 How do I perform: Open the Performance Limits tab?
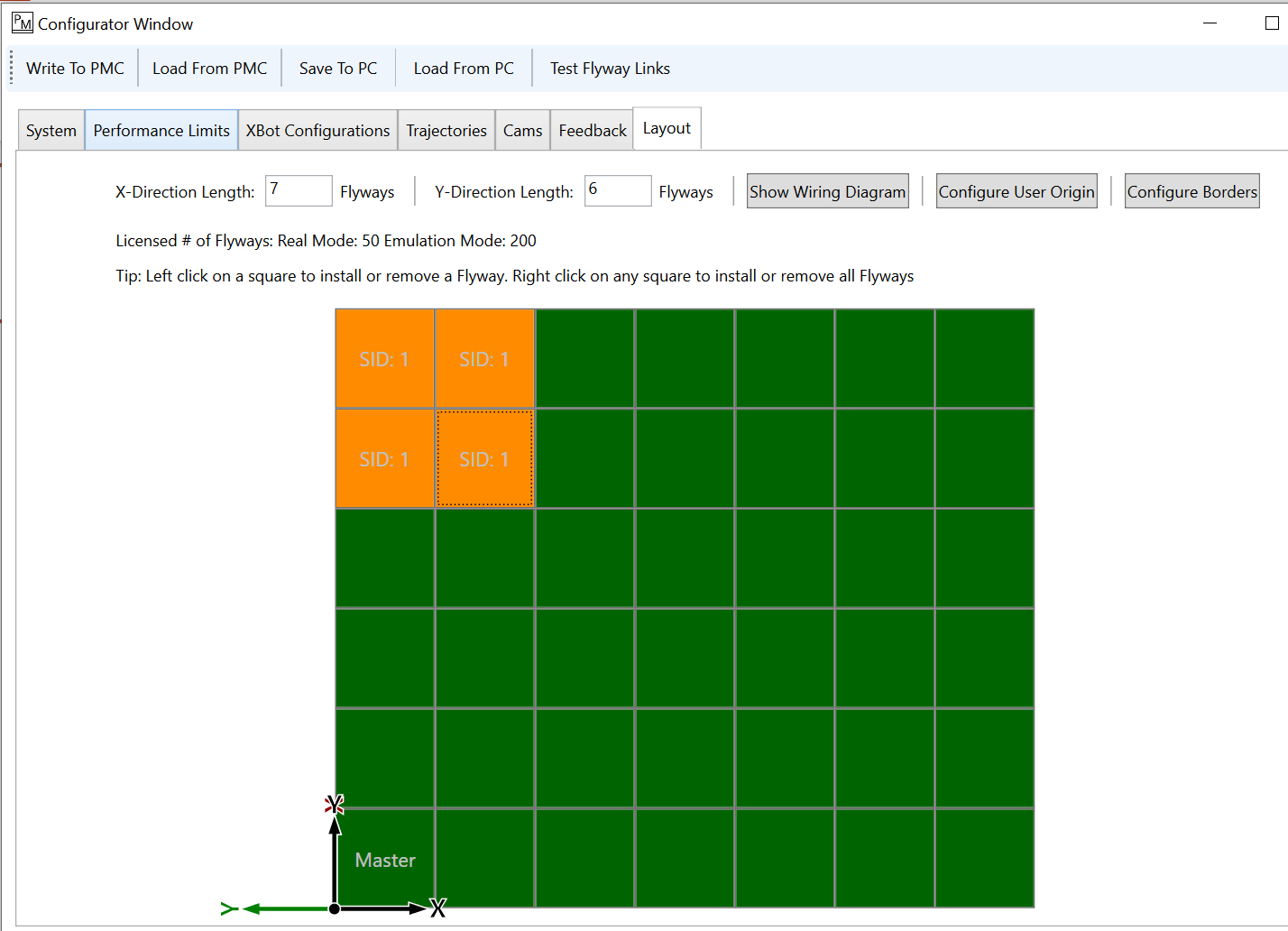click(161, 131)
